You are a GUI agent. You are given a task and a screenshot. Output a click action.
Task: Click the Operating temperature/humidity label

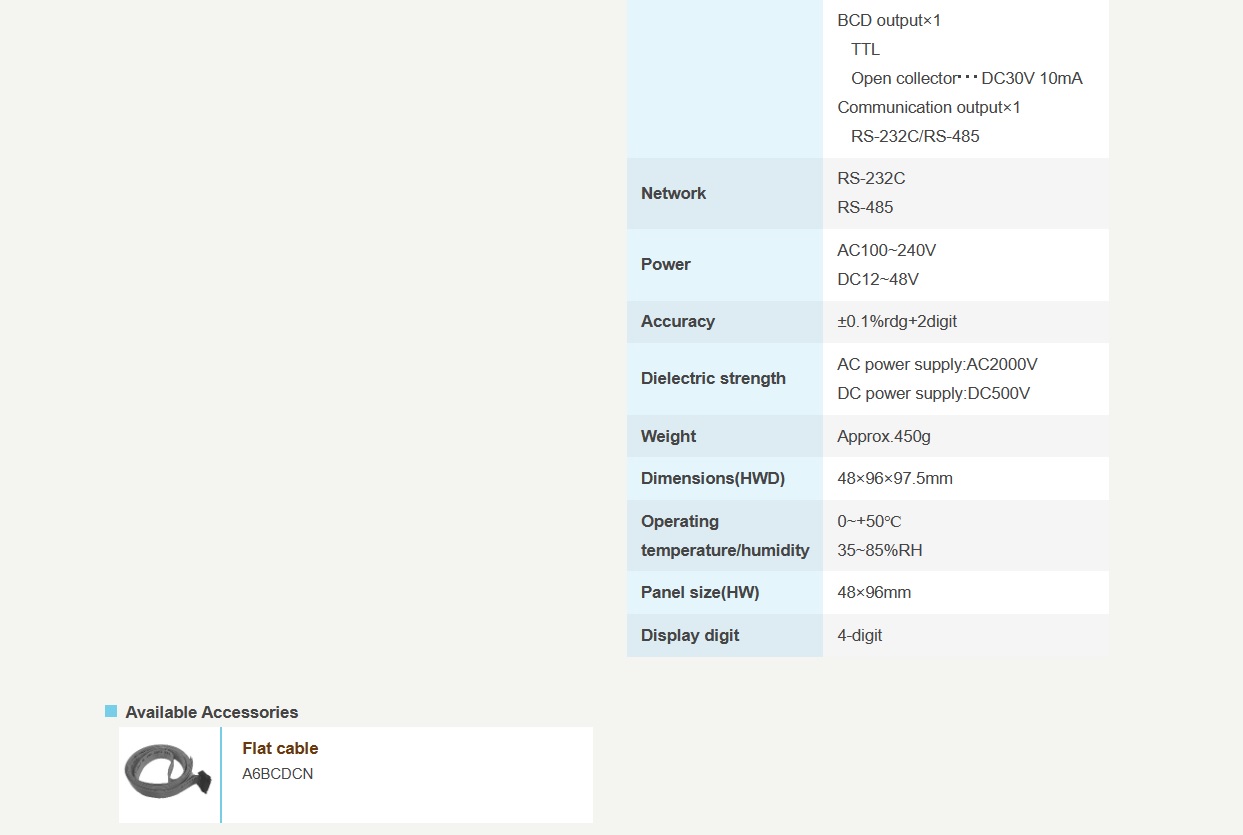tap(724, 535)
